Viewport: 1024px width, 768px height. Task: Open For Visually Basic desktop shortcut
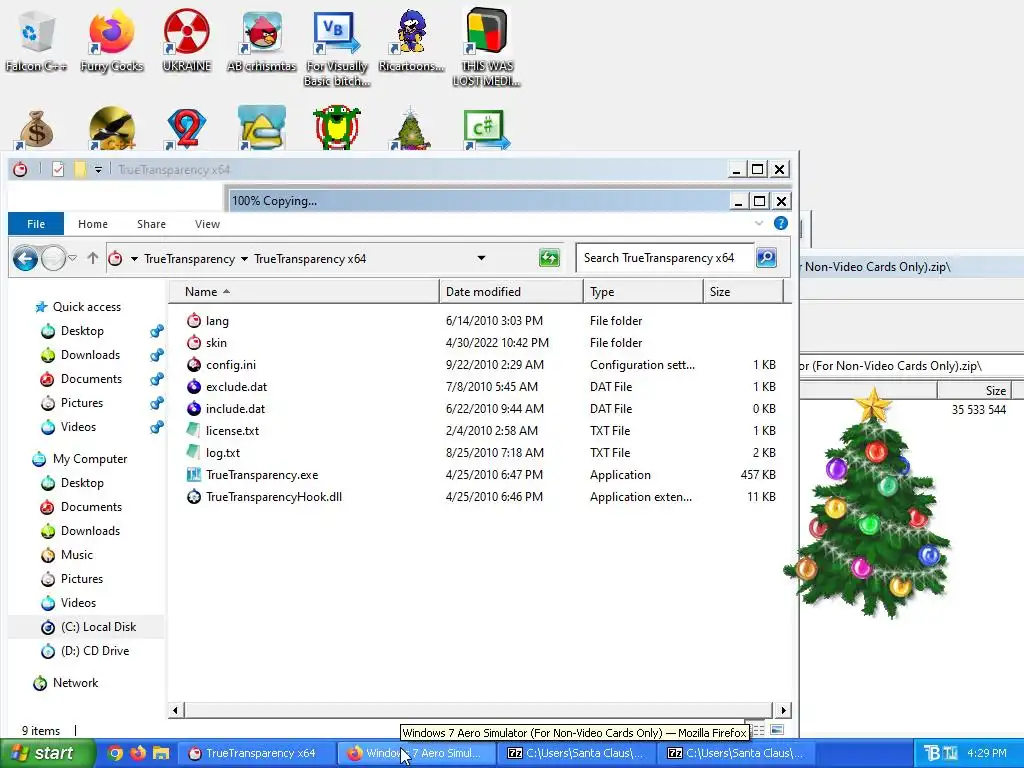337,48
